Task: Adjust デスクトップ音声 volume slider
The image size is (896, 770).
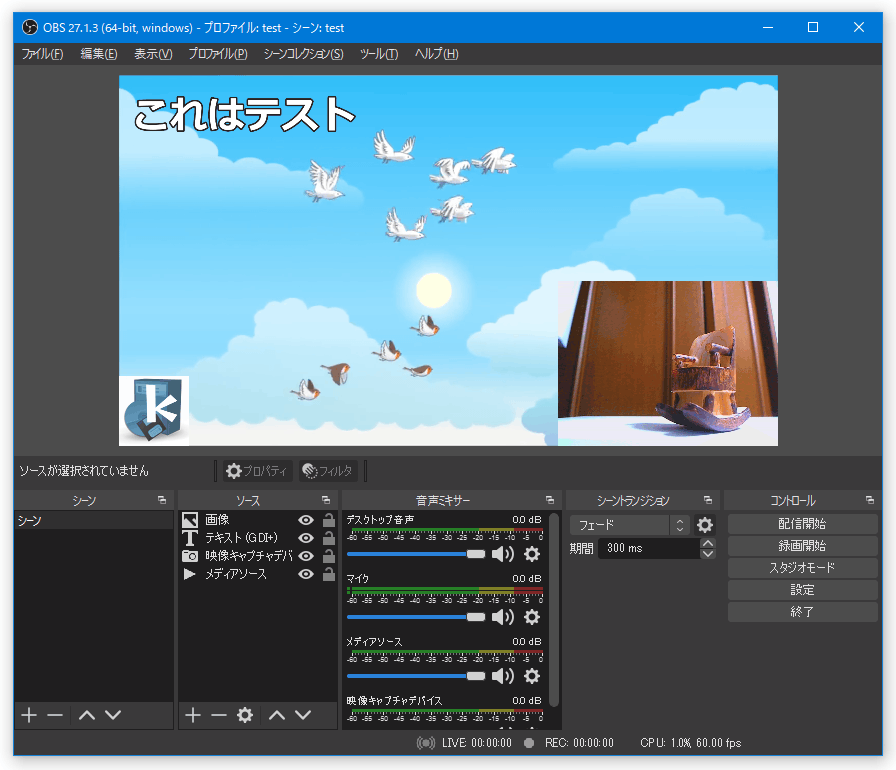Action: (x=416, y=554)
